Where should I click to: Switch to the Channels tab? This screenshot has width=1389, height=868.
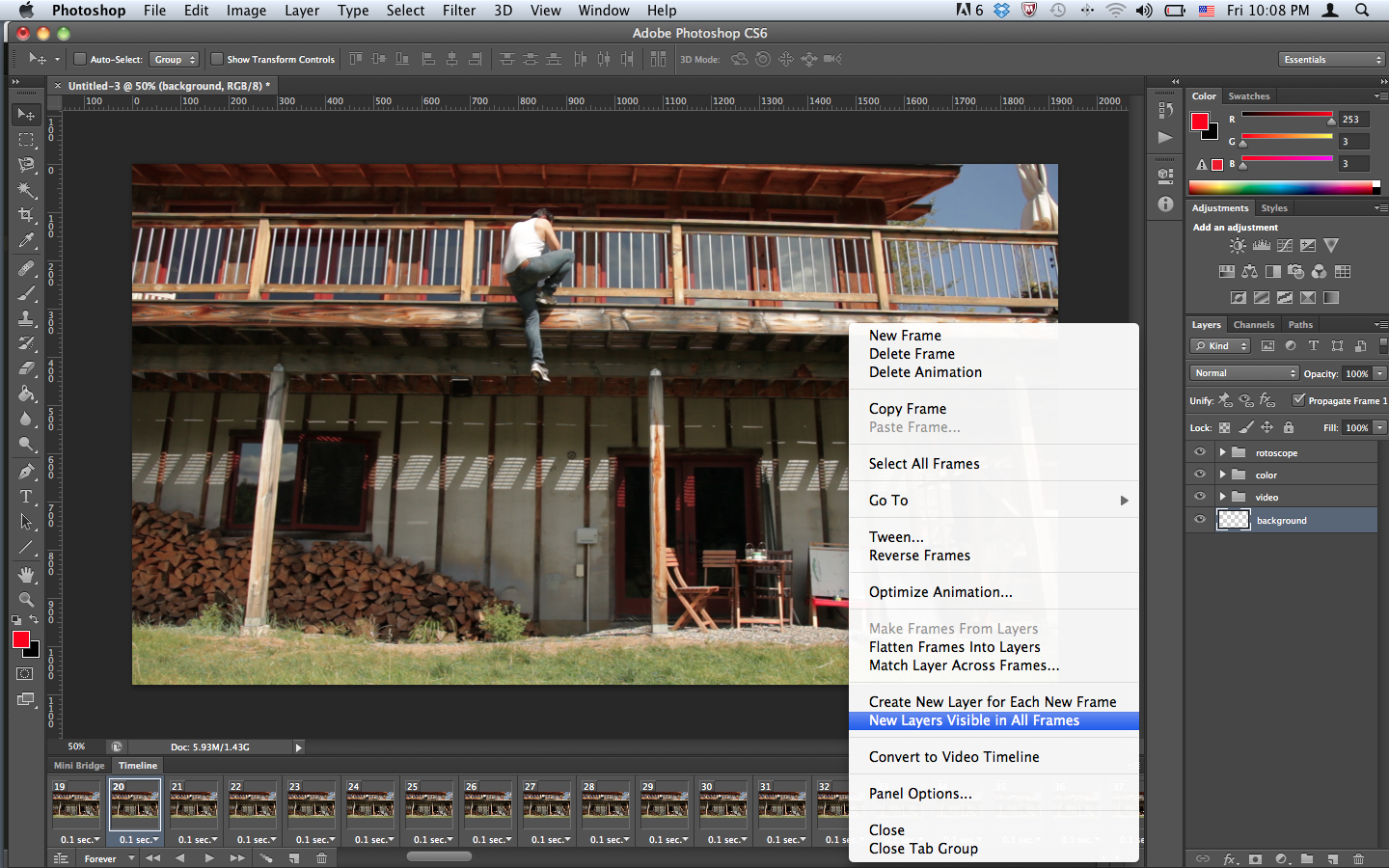(x=1253, y=325)
